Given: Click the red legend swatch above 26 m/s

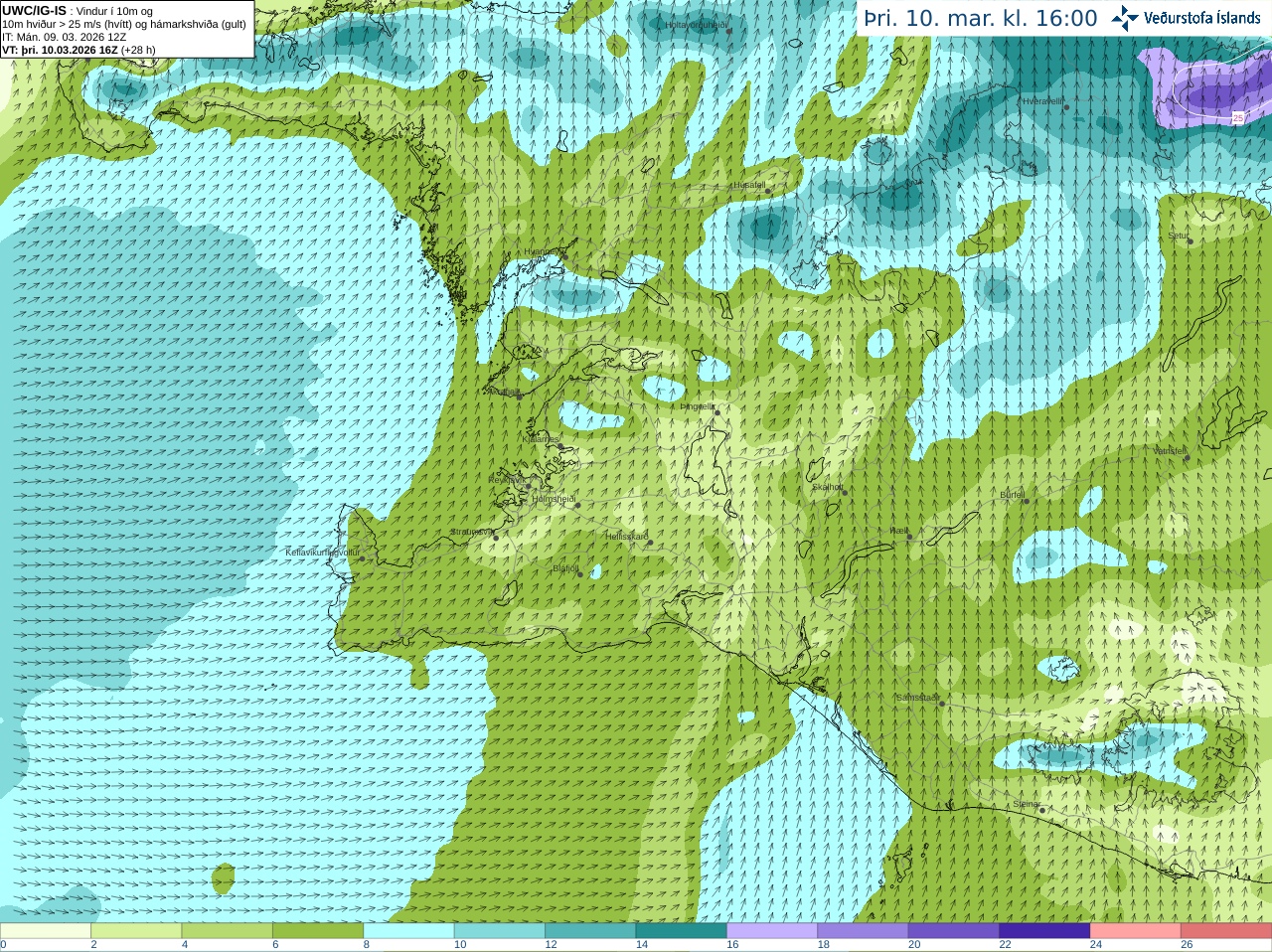Looking at the screenshot, I should (x=1226, y=931).
